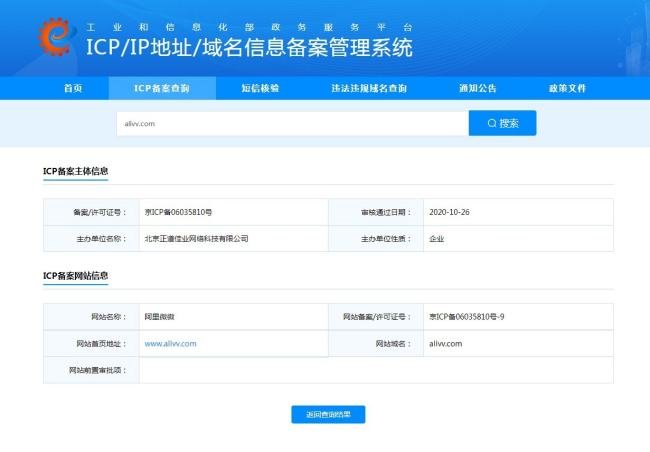Select license number 京ICP备06035810号
650x452 pixels.
[x=178, y=212]
